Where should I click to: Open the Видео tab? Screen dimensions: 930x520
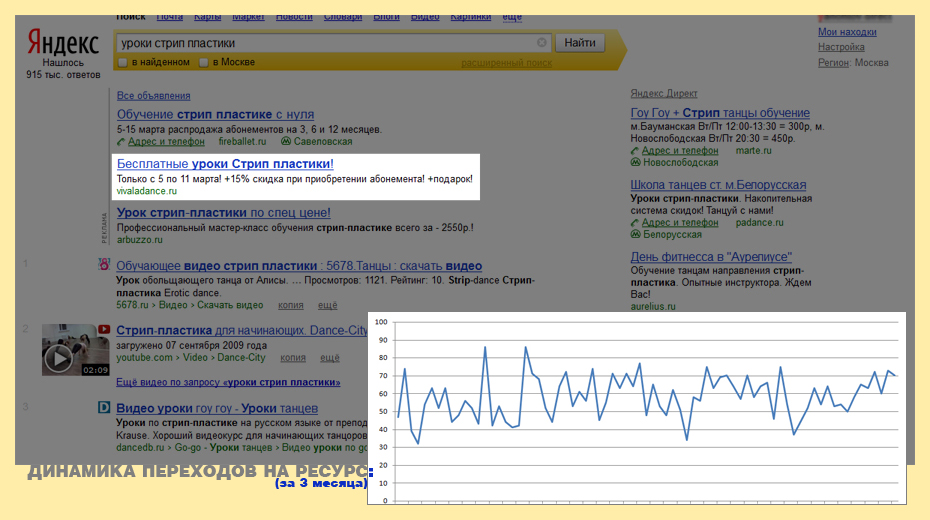point(425,17)
